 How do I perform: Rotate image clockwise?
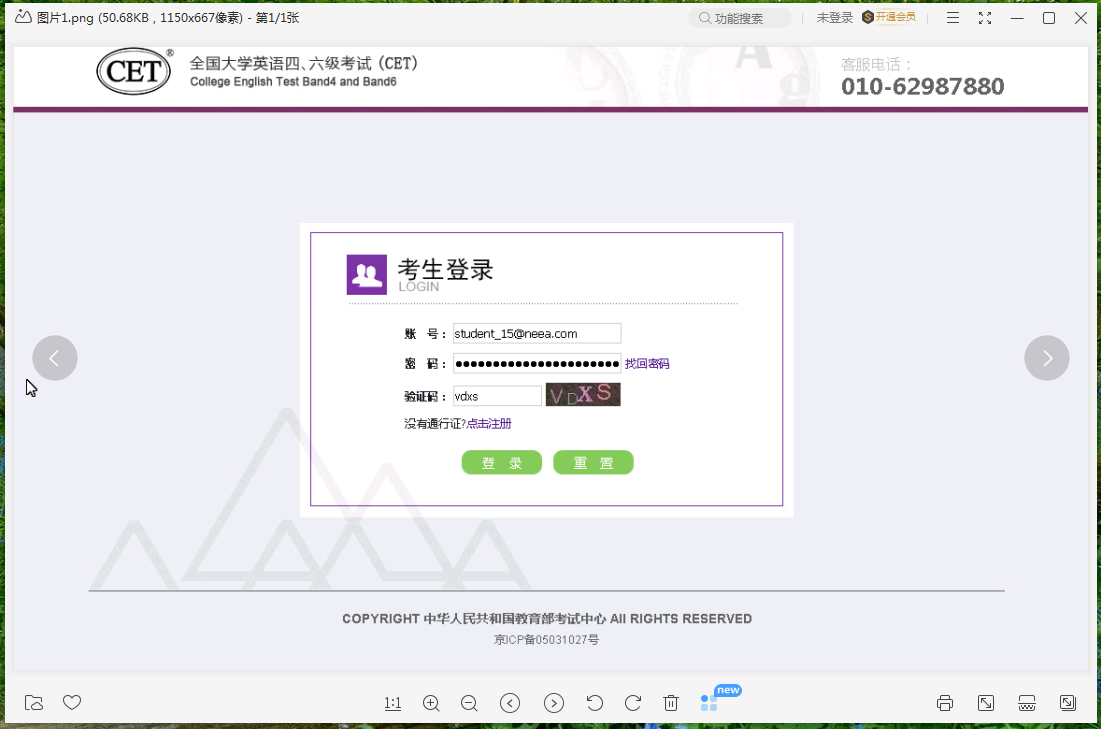coord(633,703)
